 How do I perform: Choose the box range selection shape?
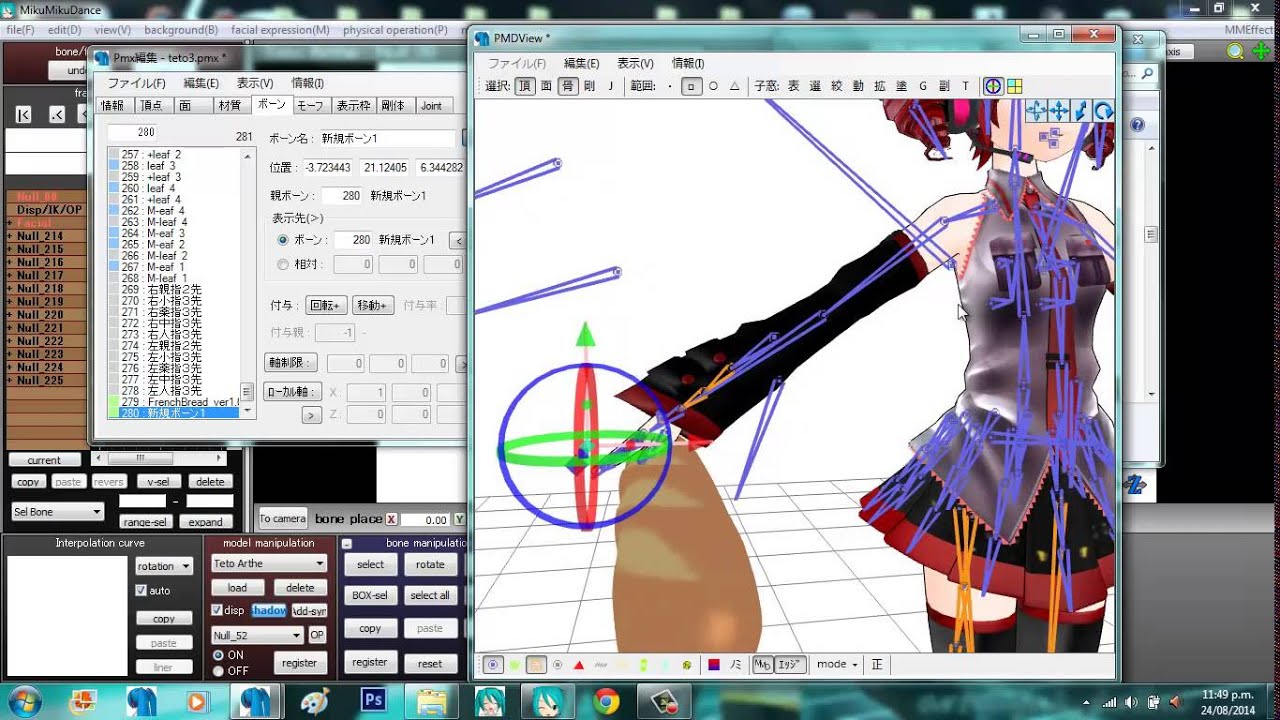pos(691,86)
